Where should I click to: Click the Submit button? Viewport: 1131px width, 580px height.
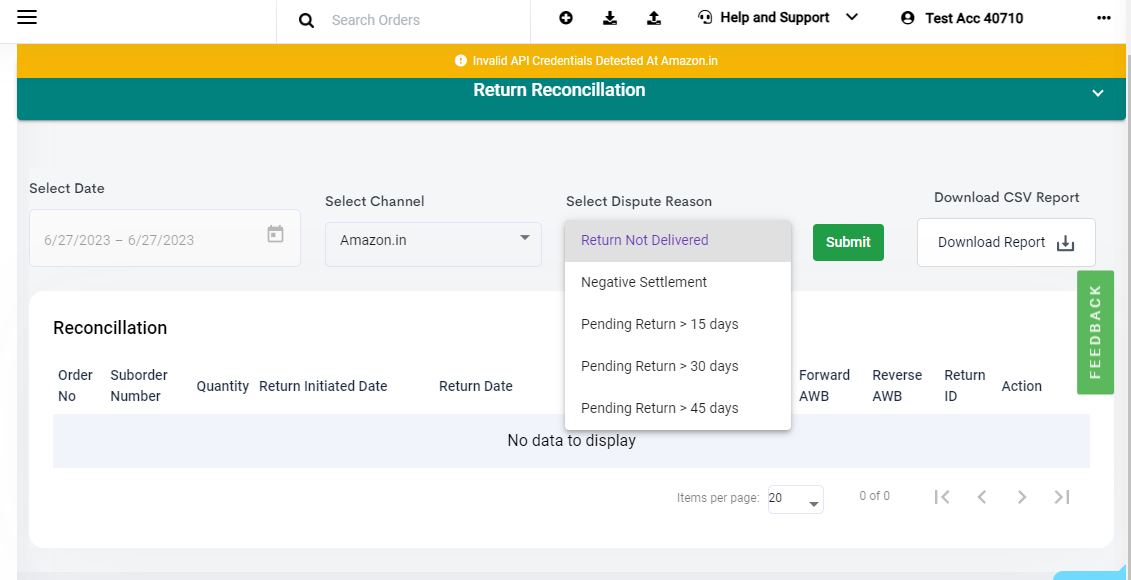[847, 242]
